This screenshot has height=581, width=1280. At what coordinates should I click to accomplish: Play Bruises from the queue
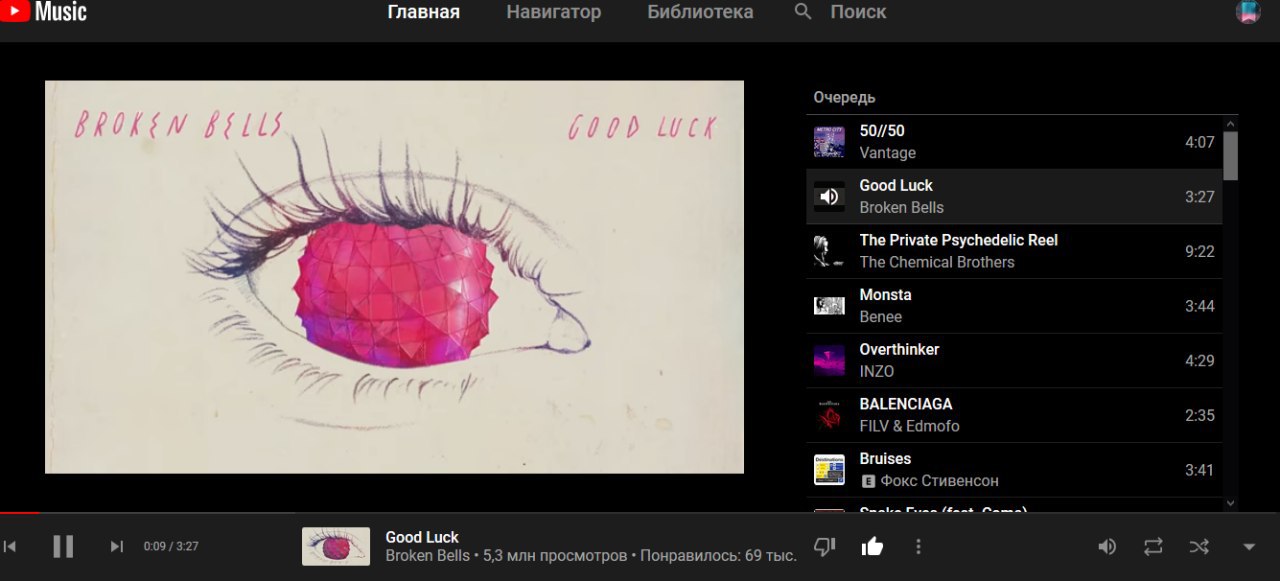tap(1014, 470)
